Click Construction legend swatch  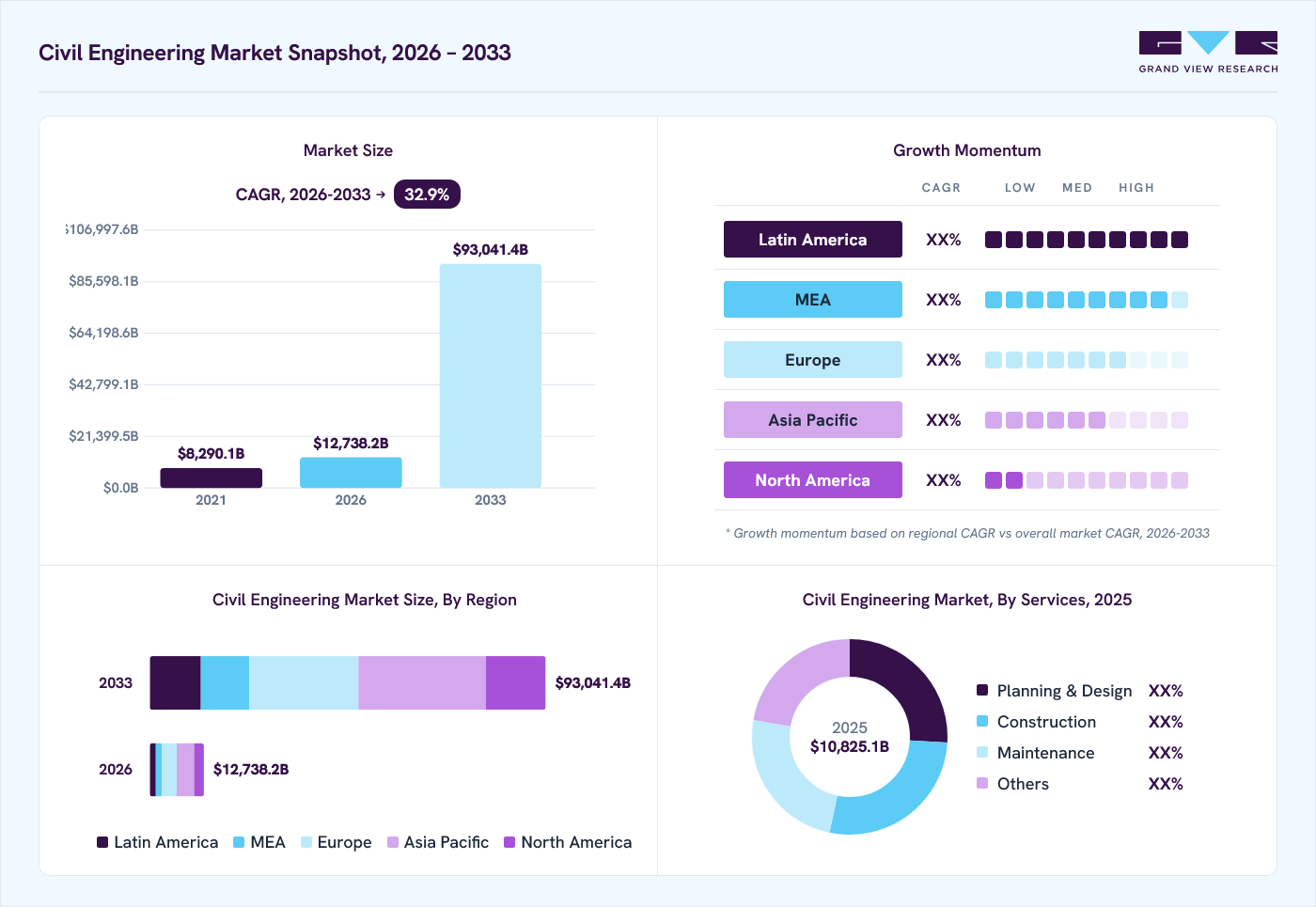(982, 721)
